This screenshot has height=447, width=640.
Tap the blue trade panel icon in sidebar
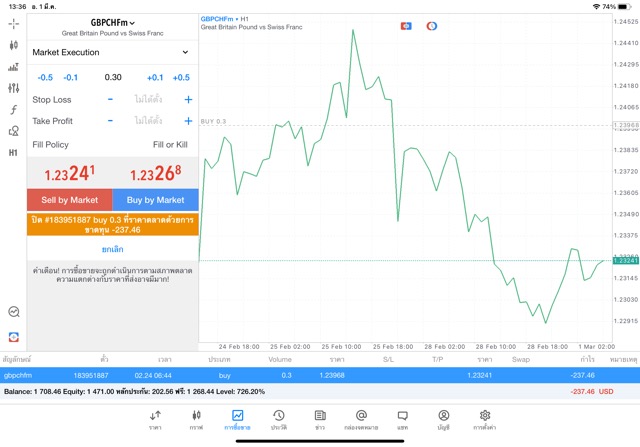[x=13, y=337]
